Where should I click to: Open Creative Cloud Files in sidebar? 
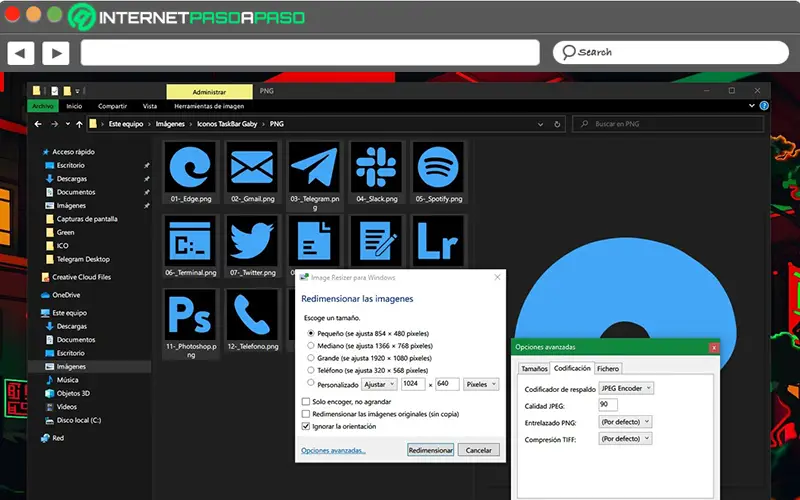[x=76, y=277]
